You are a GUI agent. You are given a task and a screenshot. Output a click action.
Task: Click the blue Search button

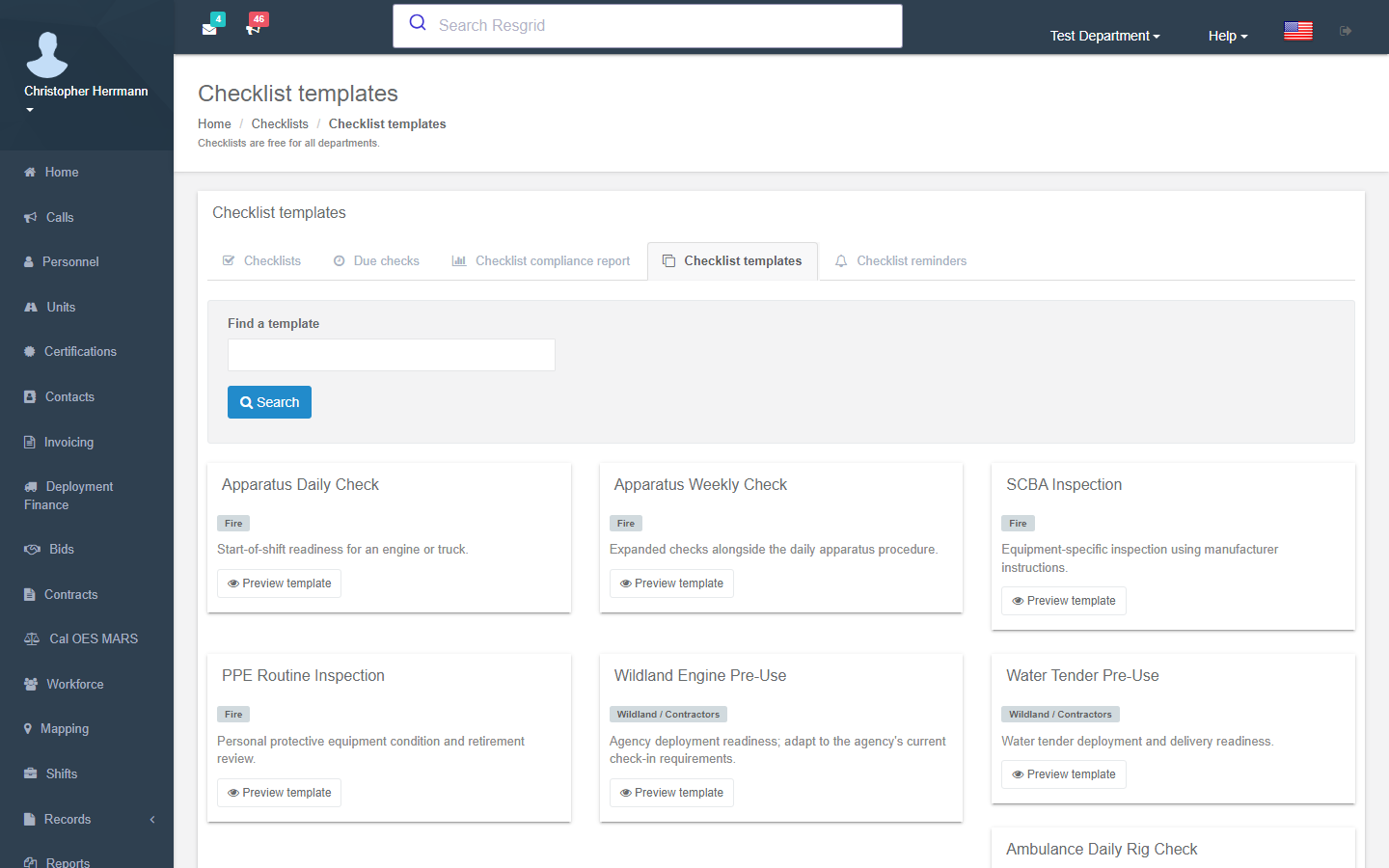(269, 402)
